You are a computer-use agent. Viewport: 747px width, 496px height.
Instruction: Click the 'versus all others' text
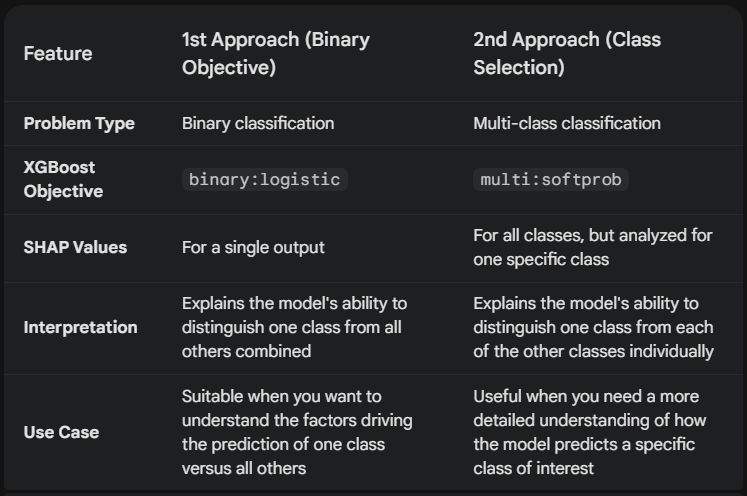(244, 468)
